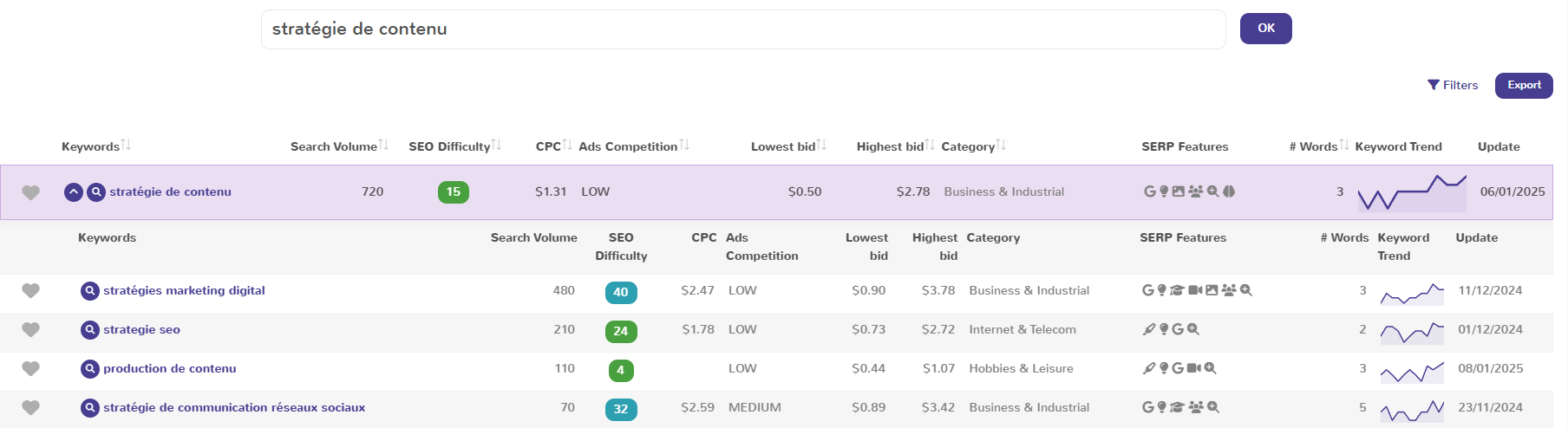Click magnifier icon beside 'stratégie de contenu'

tap(96, 191)
